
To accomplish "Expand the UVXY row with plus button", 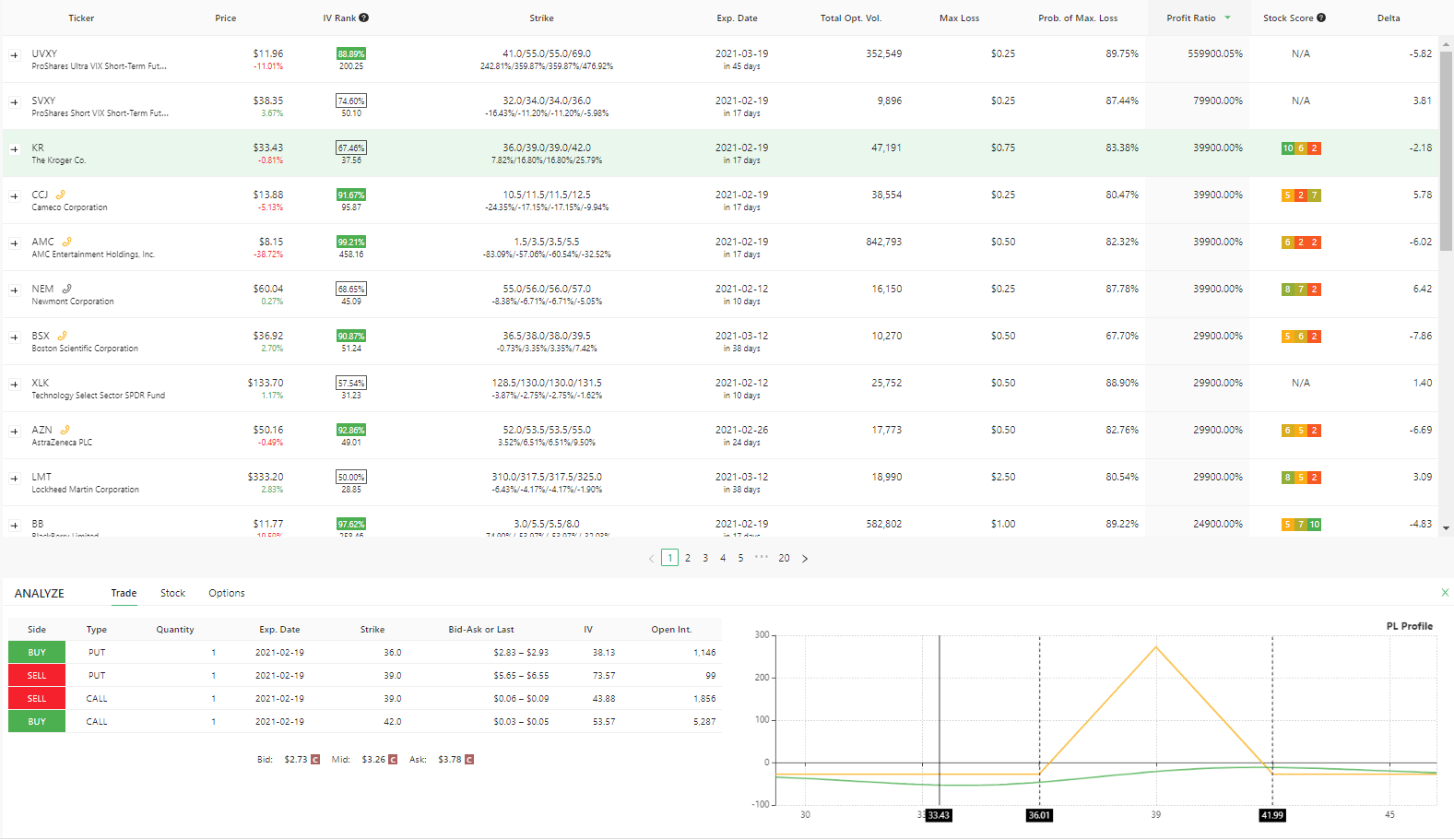I will [x=14, y=55].
